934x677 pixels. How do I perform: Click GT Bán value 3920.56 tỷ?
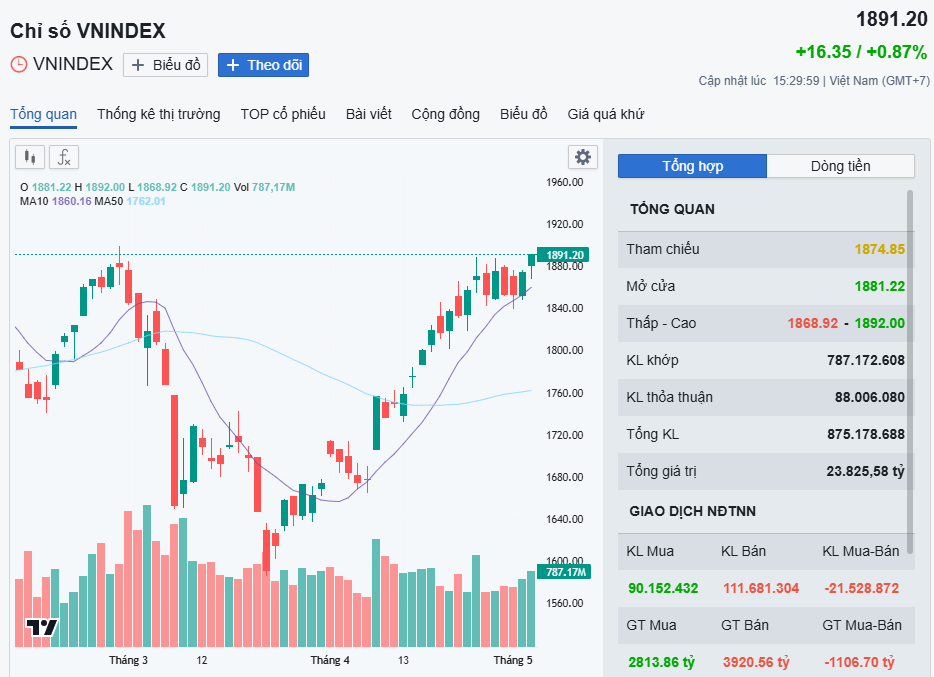point(756,662)
